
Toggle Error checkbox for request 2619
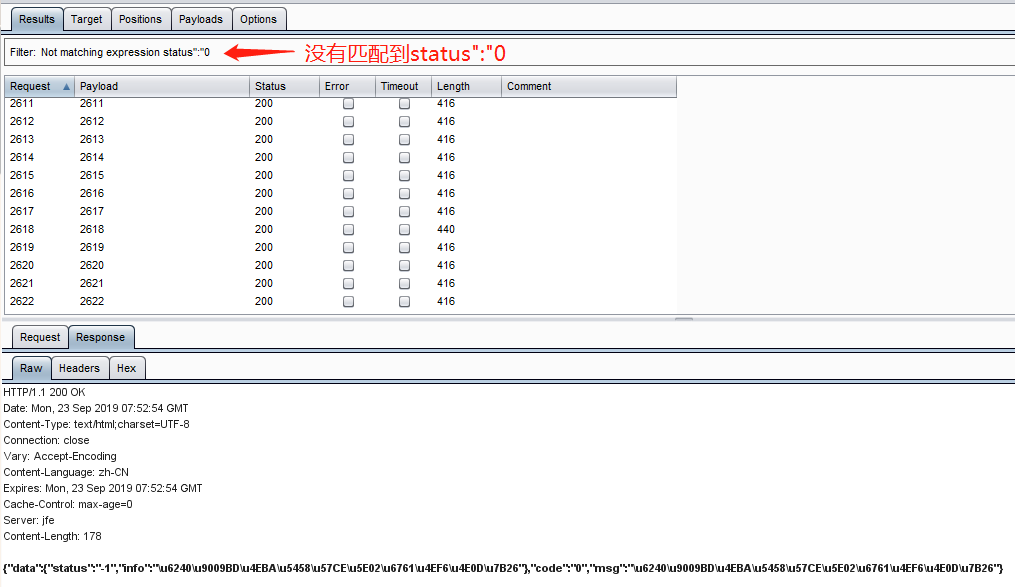coord(348,247)
